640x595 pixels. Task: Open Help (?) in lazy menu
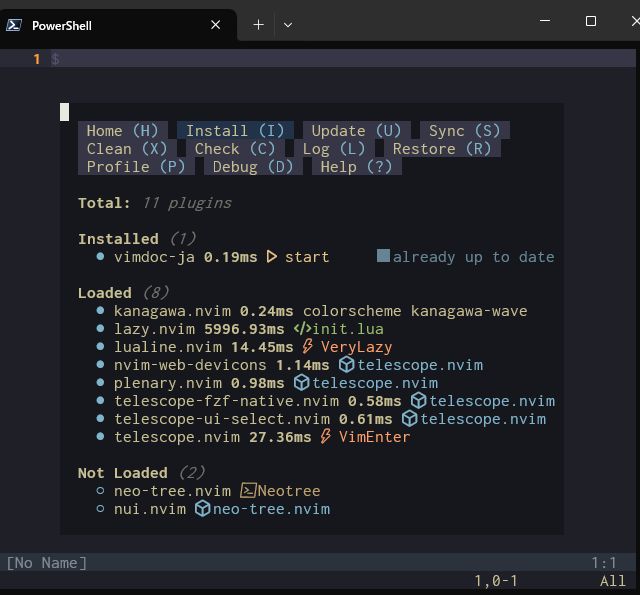pyautogui.click(x=356, y=167)
